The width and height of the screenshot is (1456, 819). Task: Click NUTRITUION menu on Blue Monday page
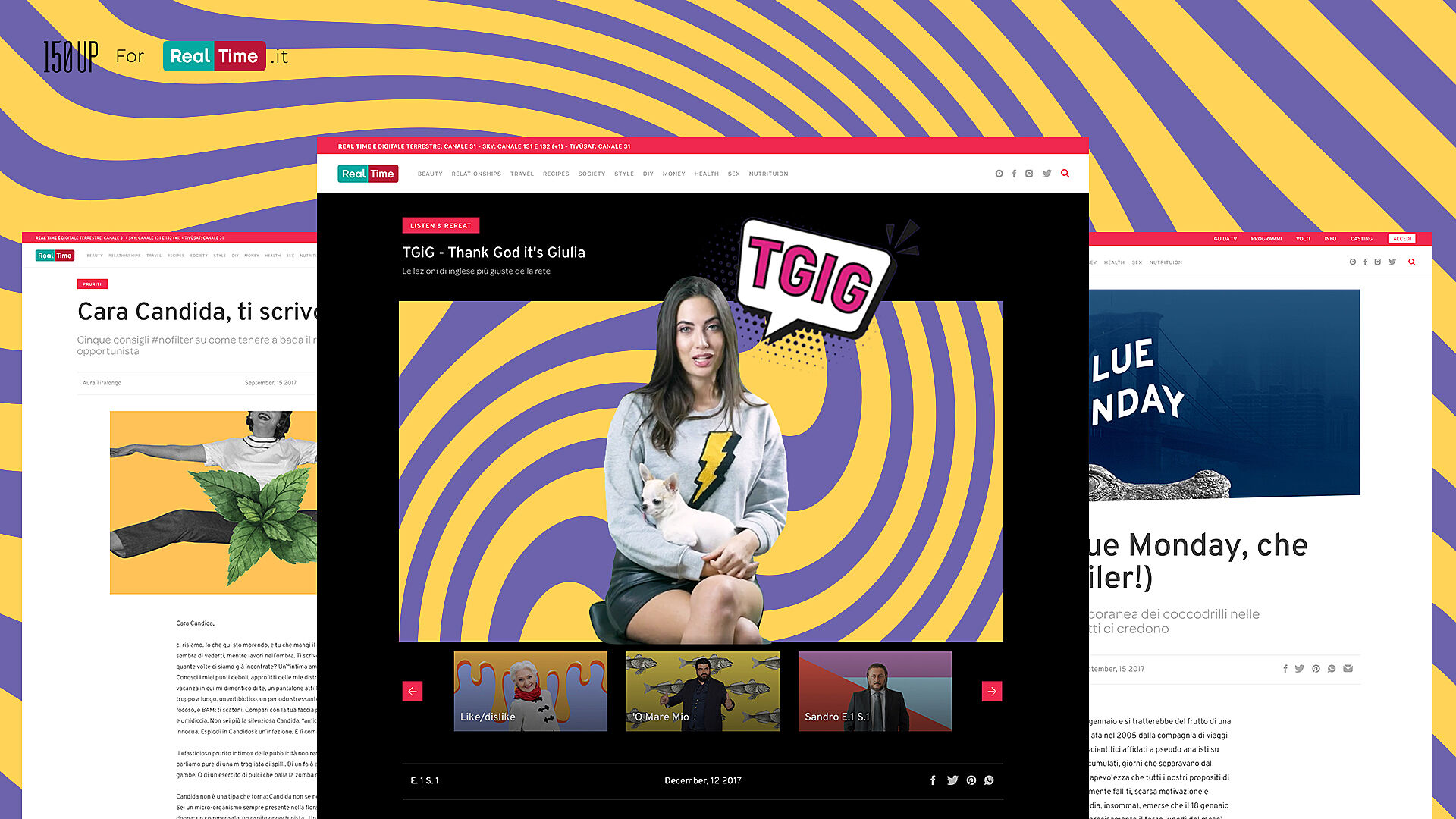click(x=1166, y=262)
